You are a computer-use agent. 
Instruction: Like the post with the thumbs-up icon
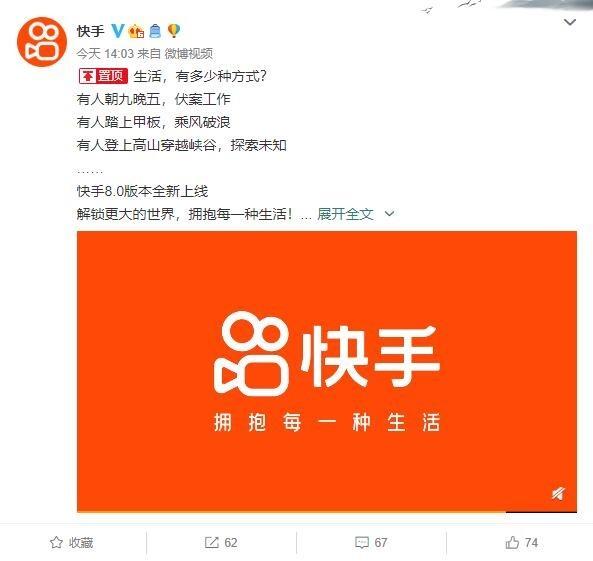tap(512, 542)
